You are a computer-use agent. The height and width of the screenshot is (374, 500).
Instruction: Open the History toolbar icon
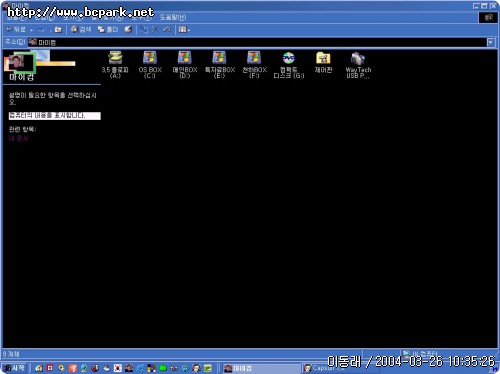pyautogui.click(x=128, y=30)
